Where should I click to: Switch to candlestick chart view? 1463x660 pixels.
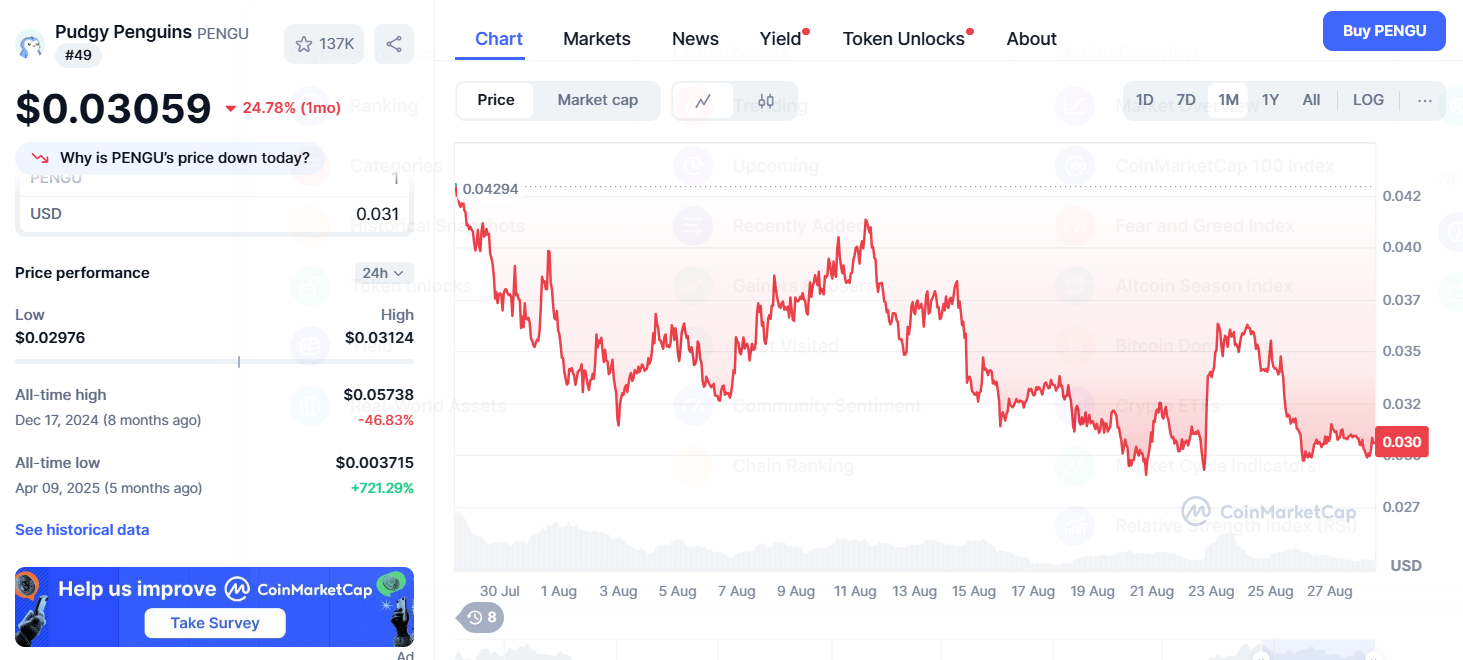766,100
